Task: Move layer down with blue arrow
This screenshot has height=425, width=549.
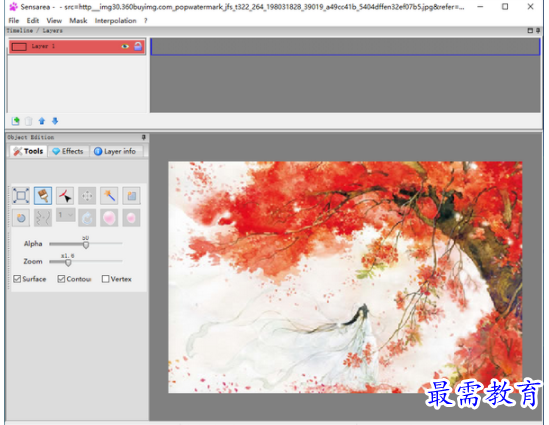Action: (x=55, y=121)
